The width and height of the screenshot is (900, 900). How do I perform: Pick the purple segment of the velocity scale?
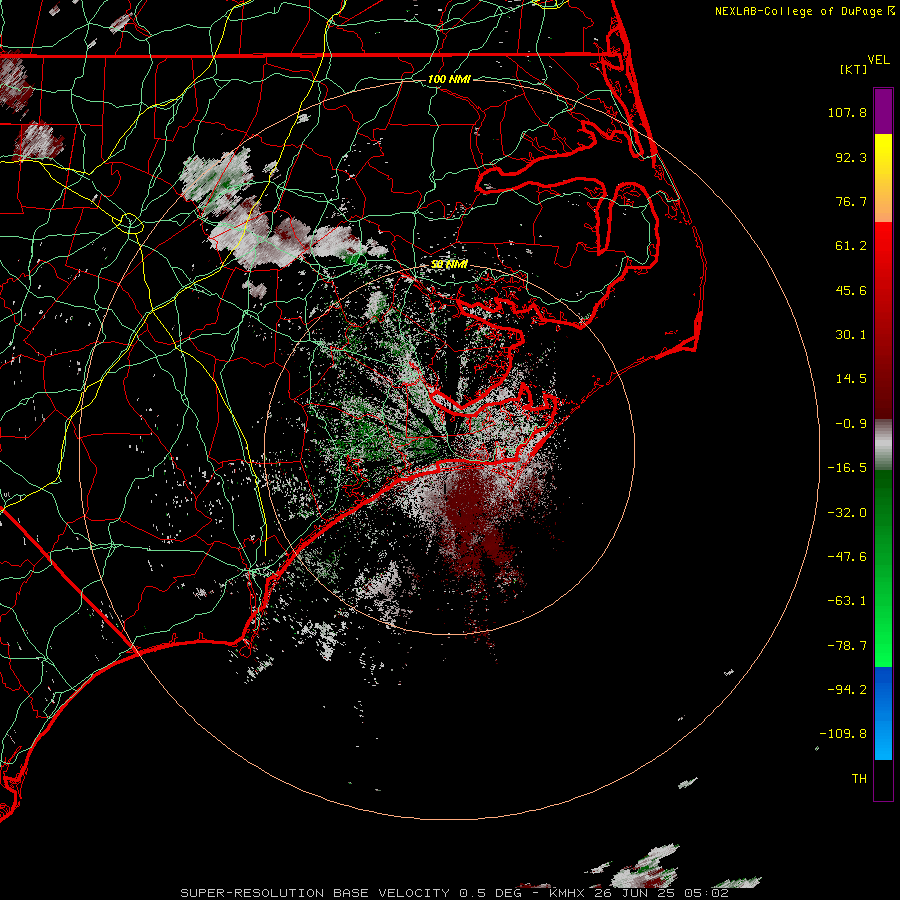click(883, 111)
